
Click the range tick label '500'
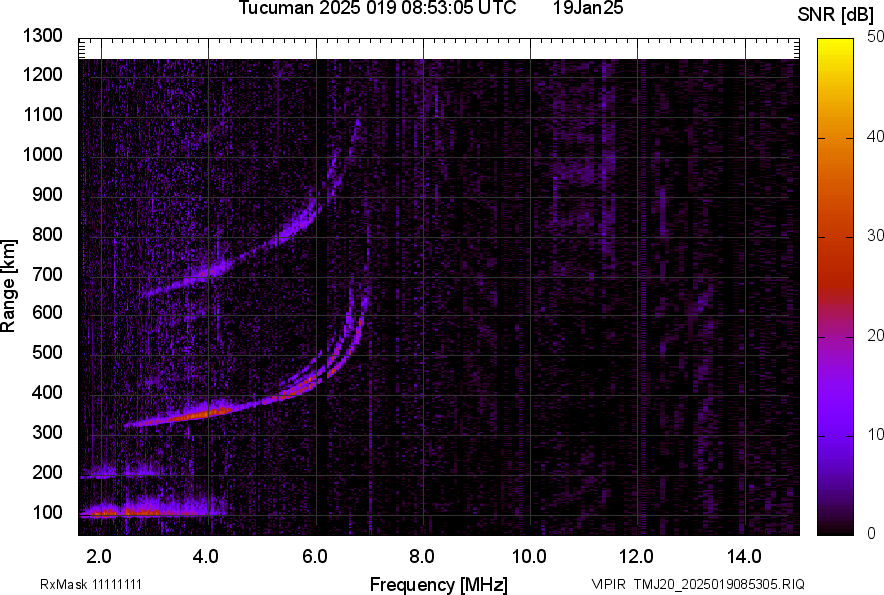point(47,352)
